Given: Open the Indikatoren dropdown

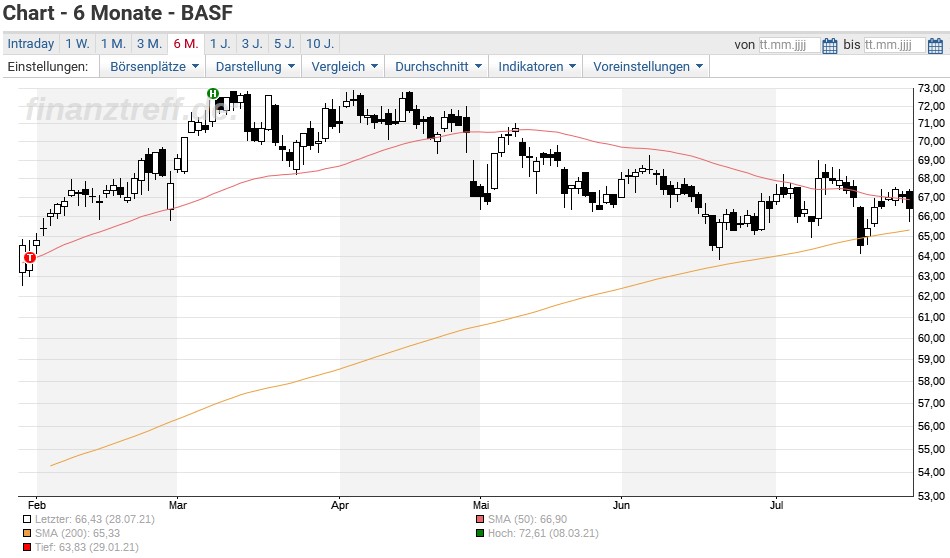Looking at the screenshot, I should (536, 67).
